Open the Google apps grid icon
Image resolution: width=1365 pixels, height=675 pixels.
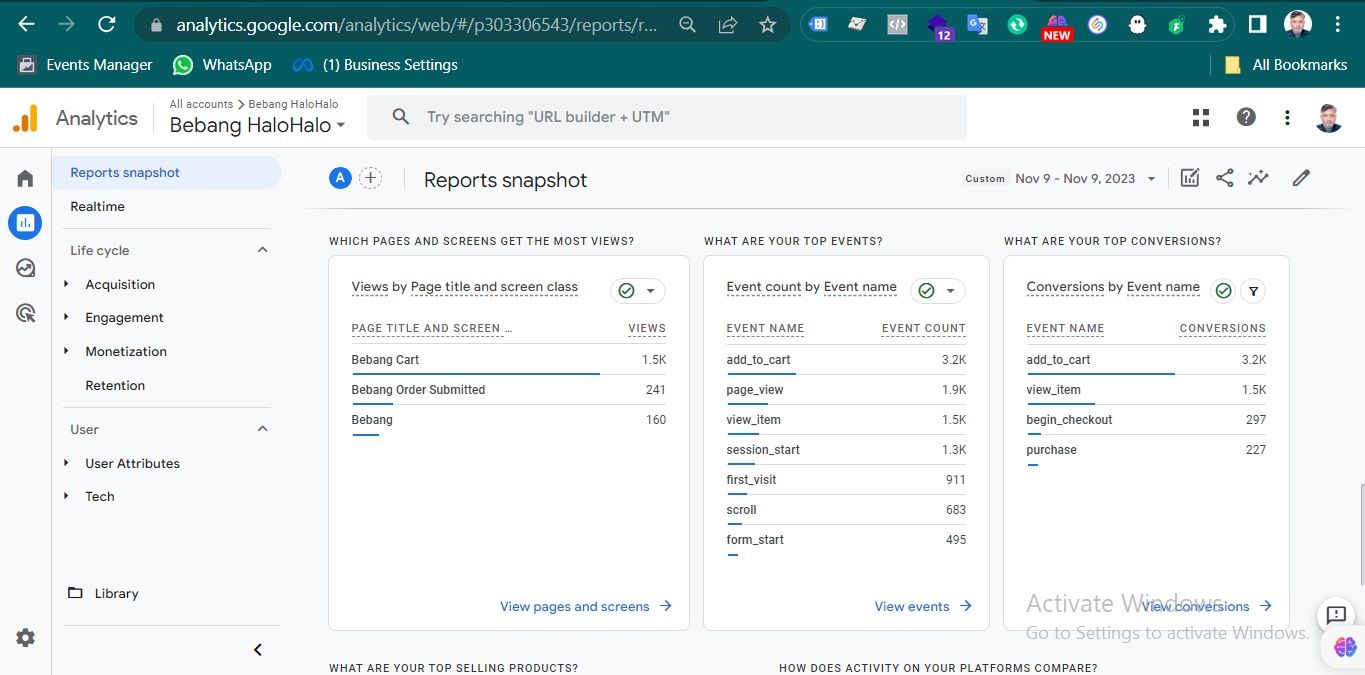(1201, 117)
